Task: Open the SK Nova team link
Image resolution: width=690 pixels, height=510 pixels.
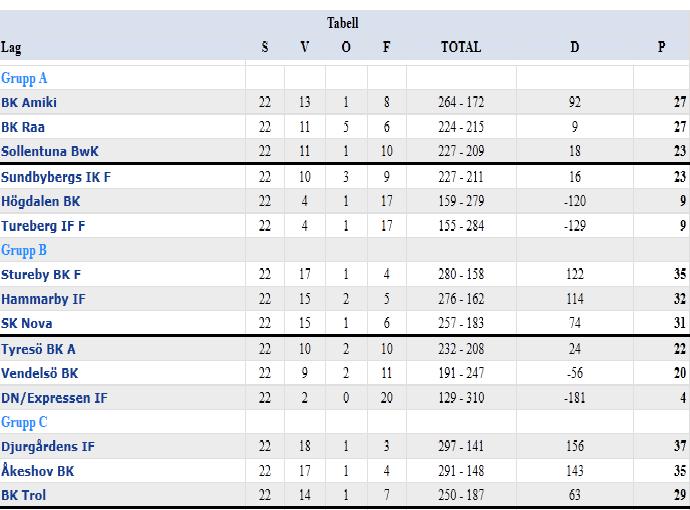Action: point(26,323)
